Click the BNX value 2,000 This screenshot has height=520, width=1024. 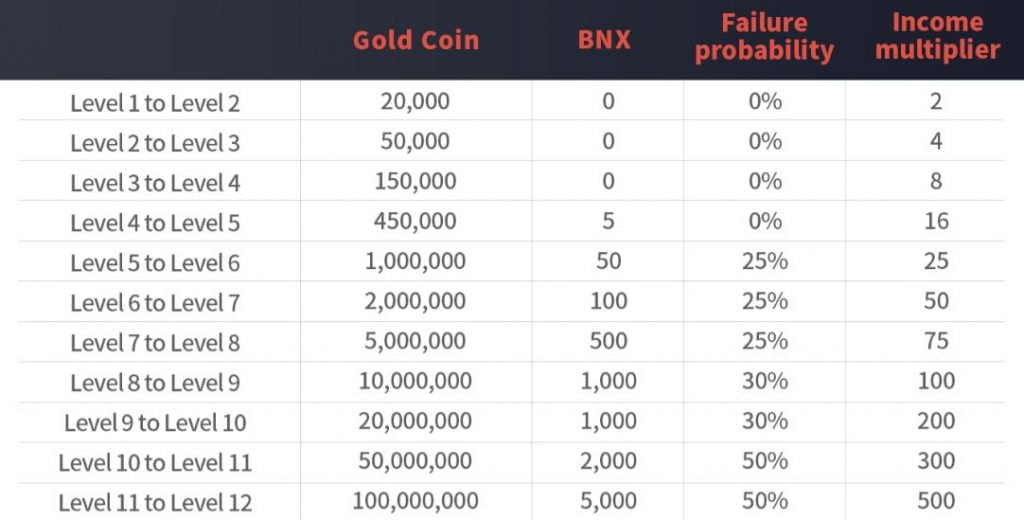[608, 461]
